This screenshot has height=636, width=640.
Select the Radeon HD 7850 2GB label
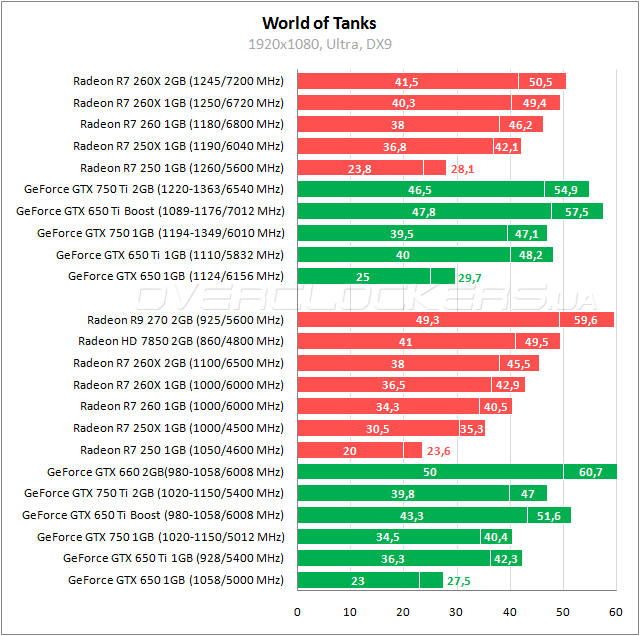180,341
